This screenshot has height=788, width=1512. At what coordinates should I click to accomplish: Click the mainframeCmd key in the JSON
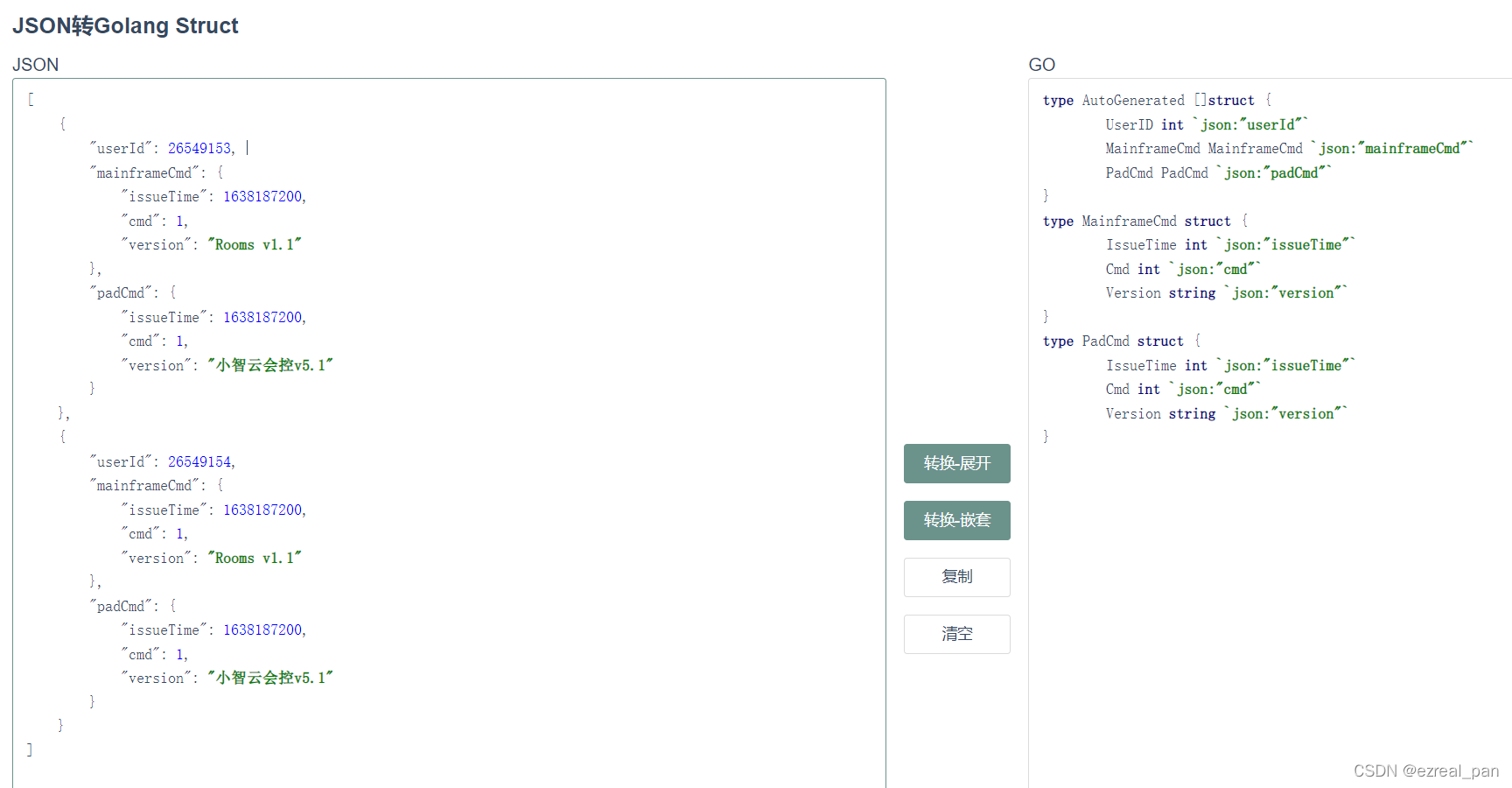144,172
